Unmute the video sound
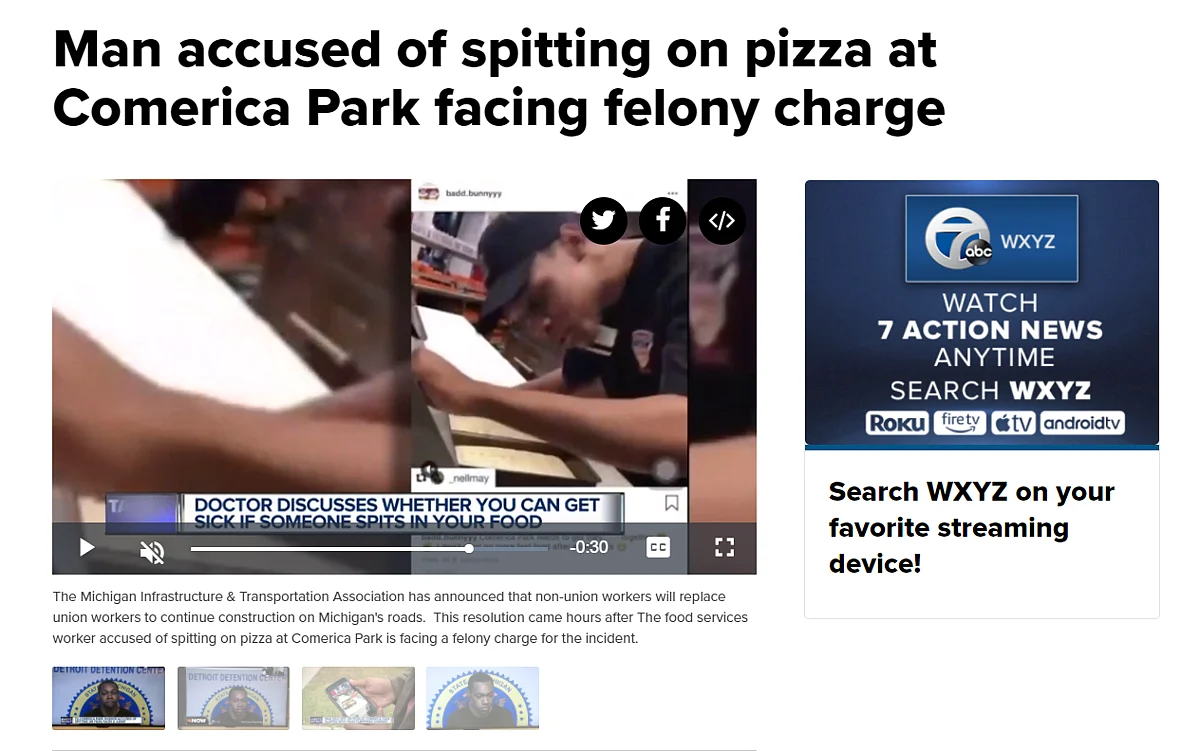 (152, 549)
